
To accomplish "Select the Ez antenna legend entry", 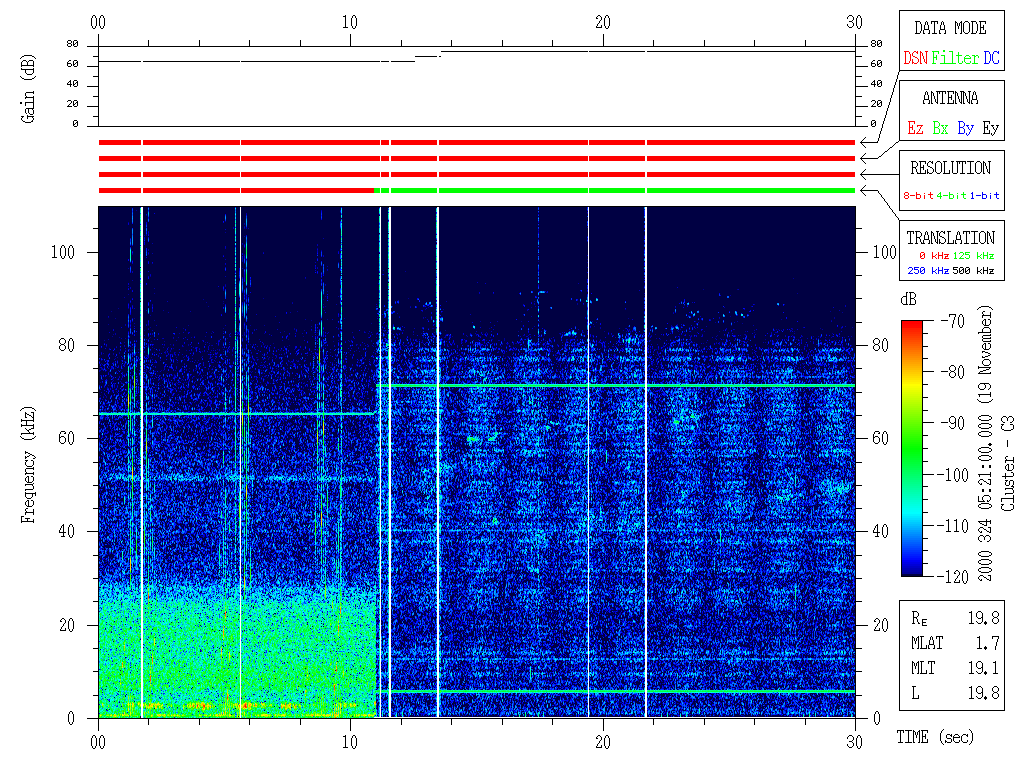I will pos(915,129).
